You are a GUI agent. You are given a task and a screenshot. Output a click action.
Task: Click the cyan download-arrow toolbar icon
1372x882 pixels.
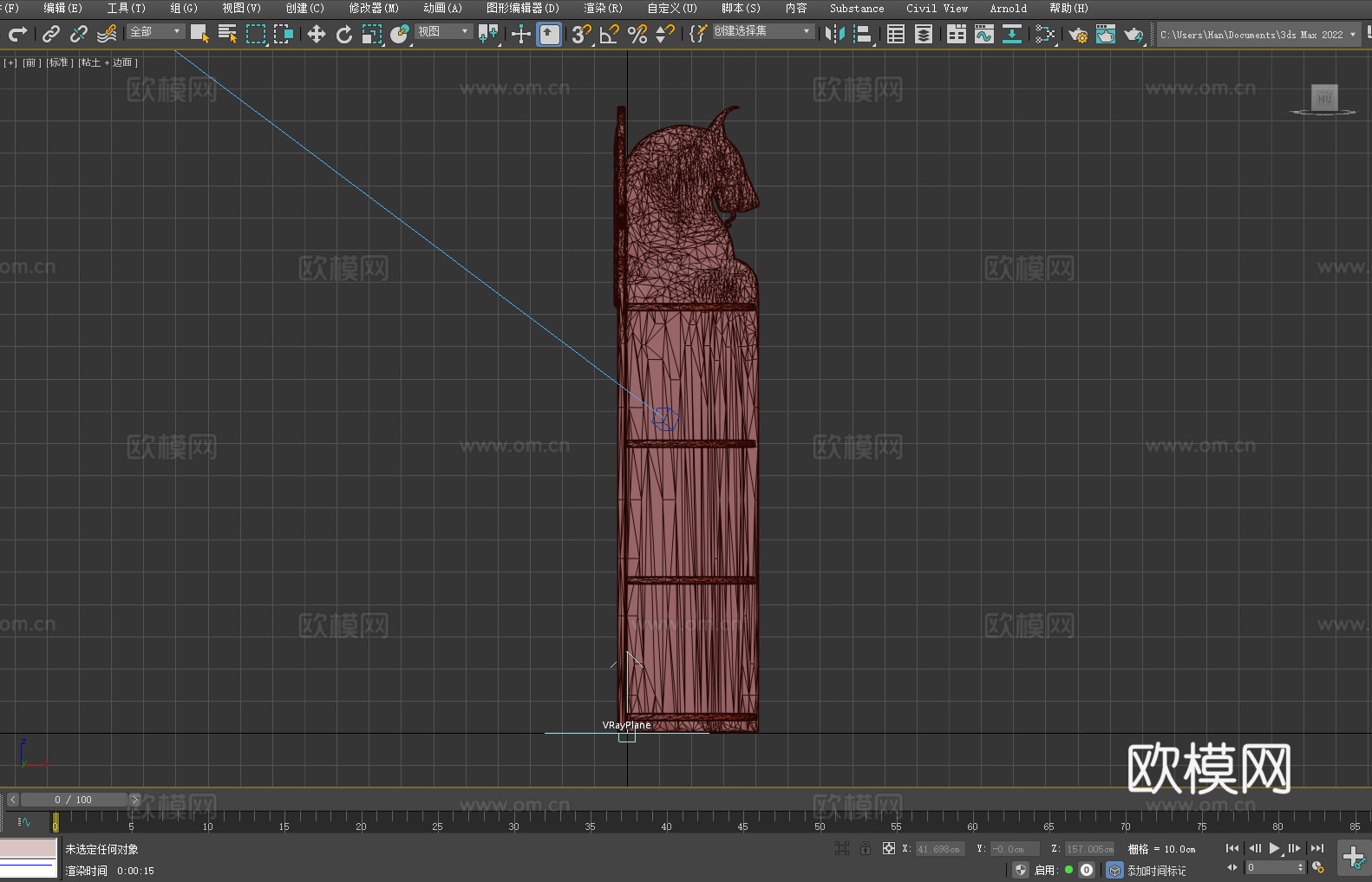tap(1012, 34)
